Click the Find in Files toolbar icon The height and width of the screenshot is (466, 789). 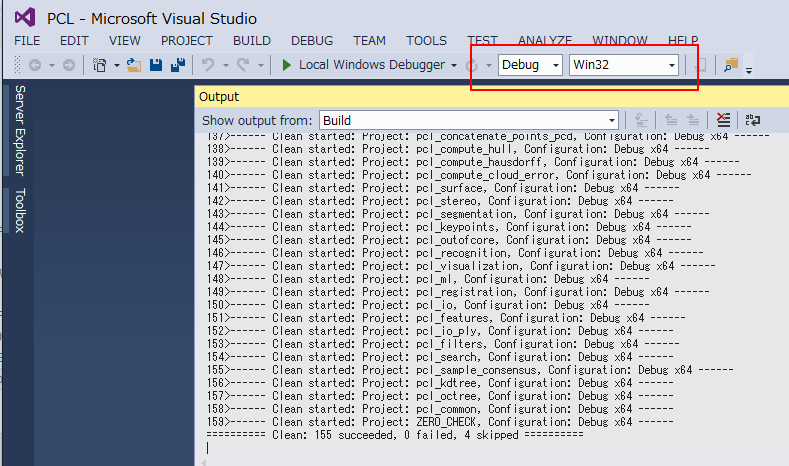click(731, 65)
